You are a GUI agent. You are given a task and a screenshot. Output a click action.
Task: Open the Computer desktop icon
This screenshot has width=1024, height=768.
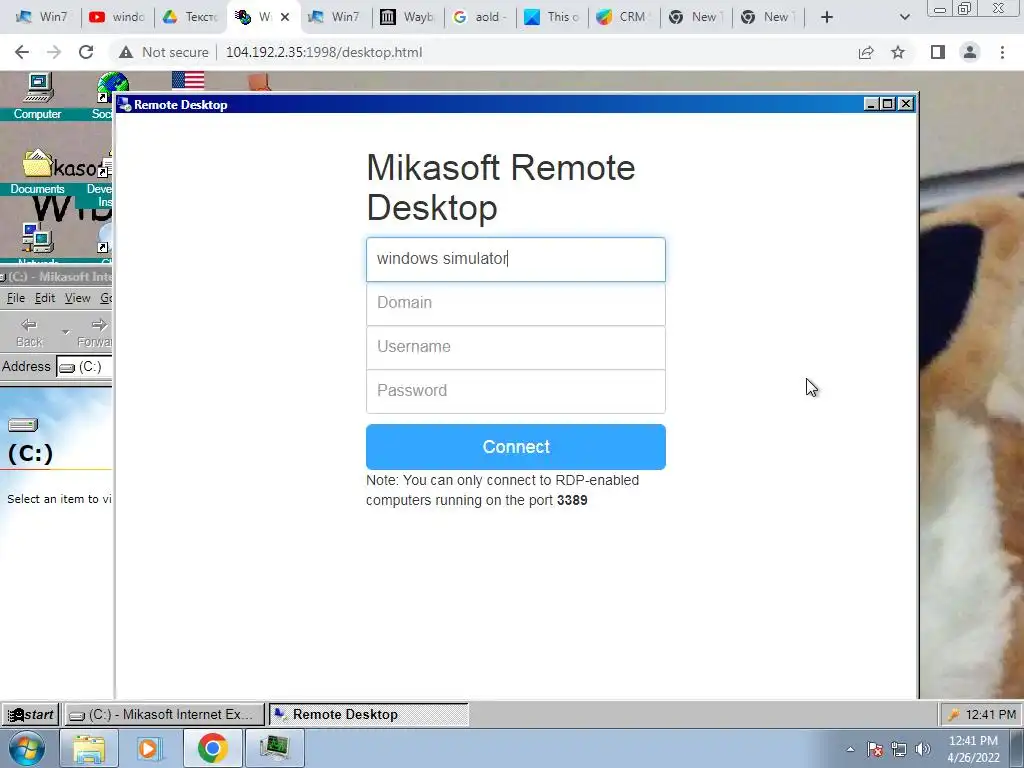tap(37, 96)
